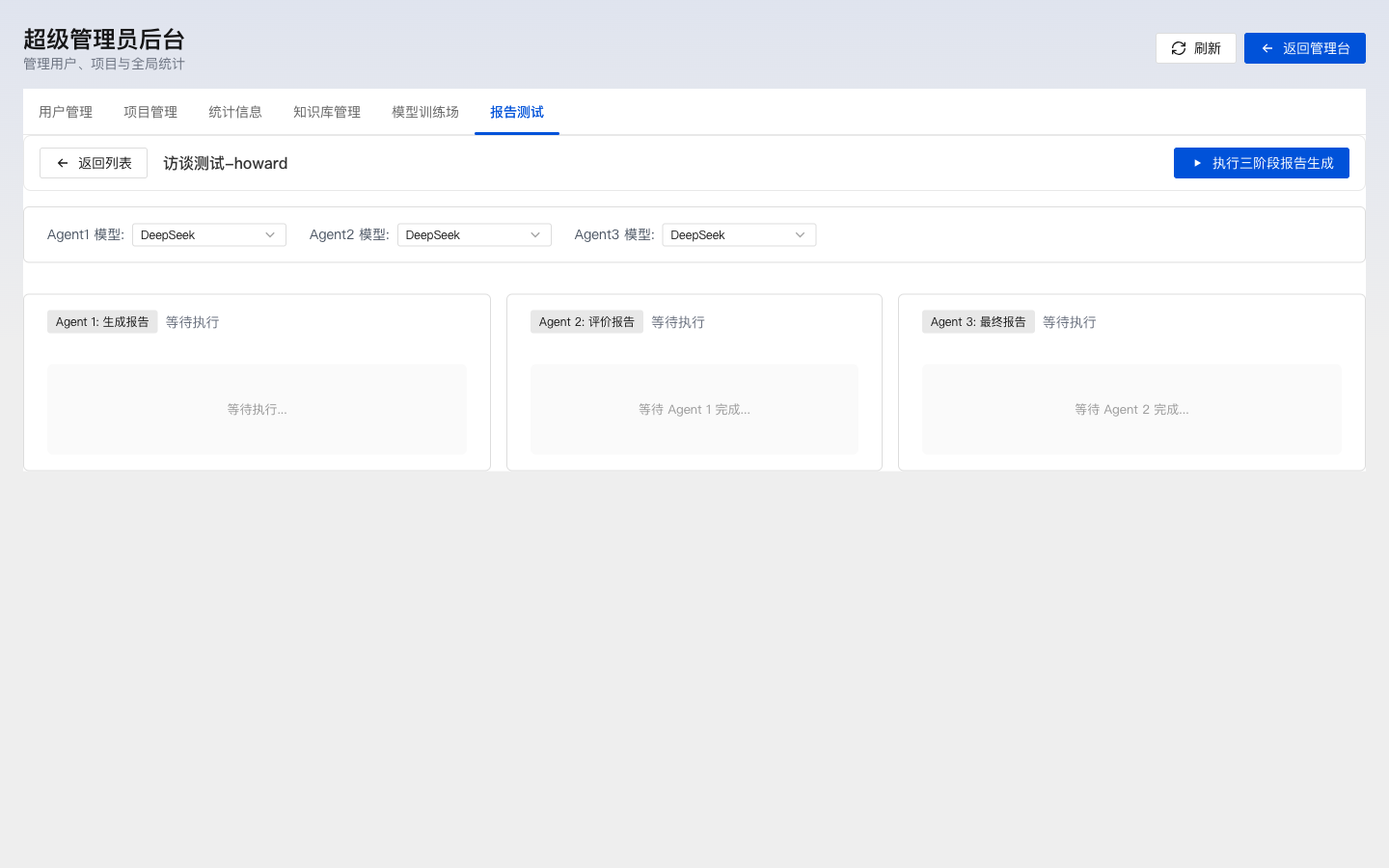Go to the 统计信息 tab
The width and height of the screenshot is (1389, 868).
235,112
